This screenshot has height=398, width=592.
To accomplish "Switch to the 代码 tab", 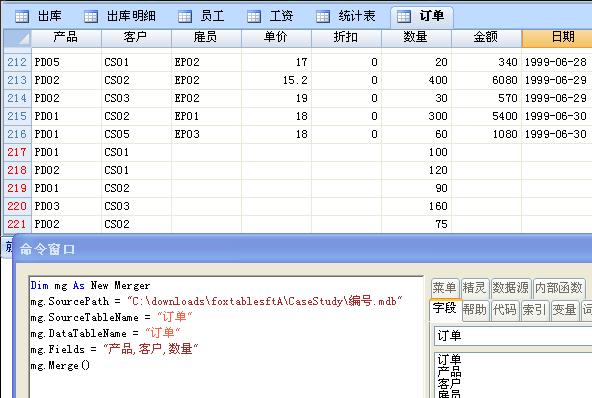I will (505, 310).
